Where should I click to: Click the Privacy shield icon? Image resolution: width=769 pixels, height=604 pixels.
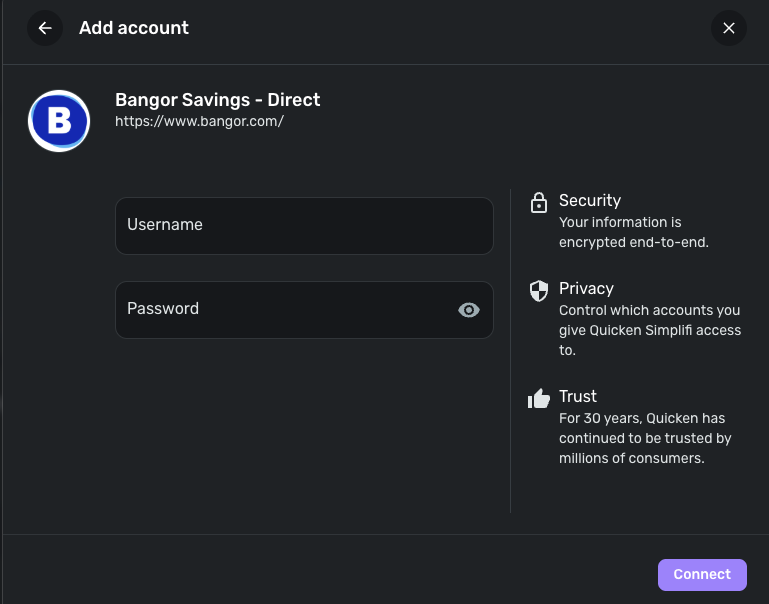coord(539,290)
